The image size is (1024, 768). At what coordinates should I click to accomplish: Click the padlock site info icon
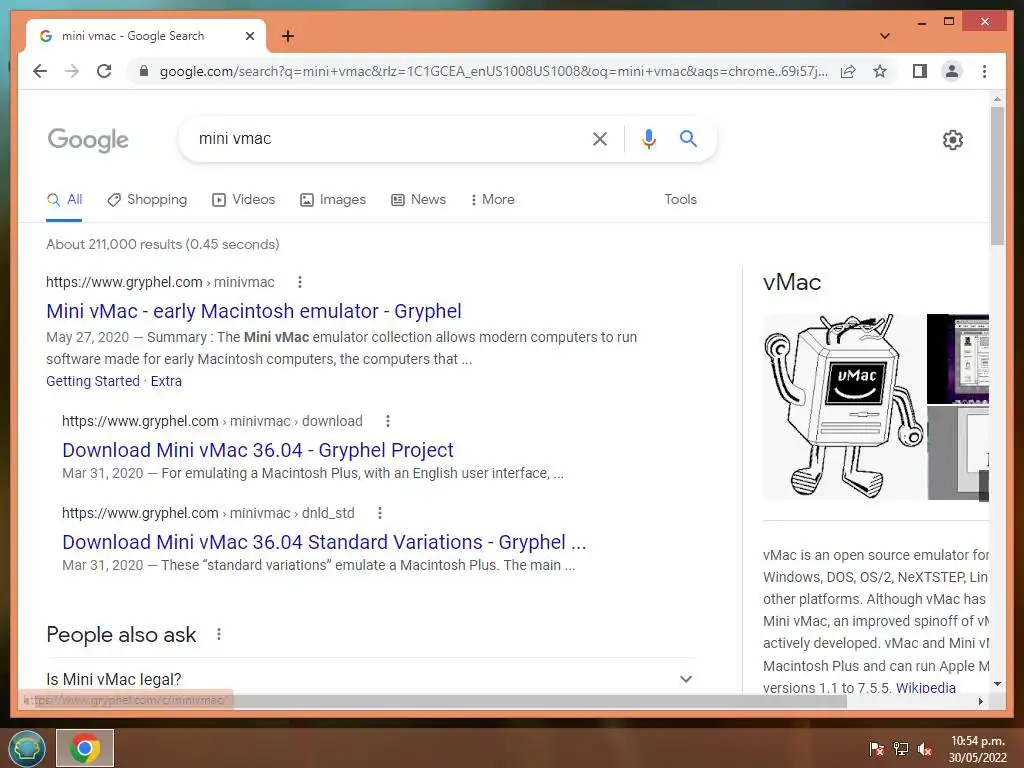pos(144,71)
